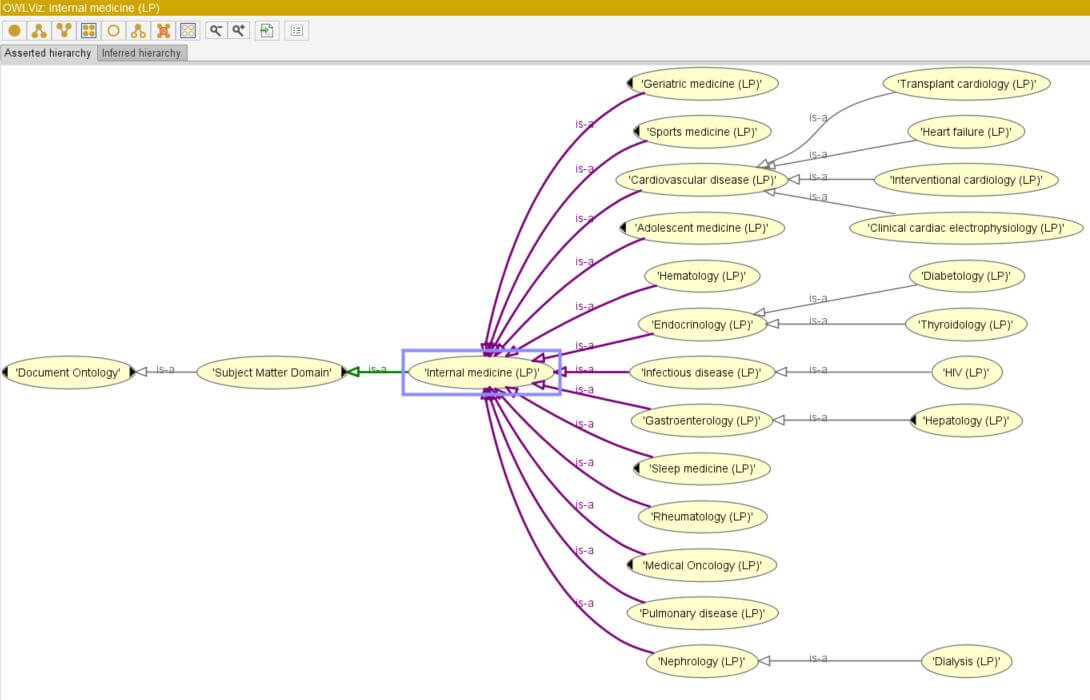1090x700 pixels.
Task: Select the 'Pulmonary disease (LP)' node
Action: (x=702, y=612)
